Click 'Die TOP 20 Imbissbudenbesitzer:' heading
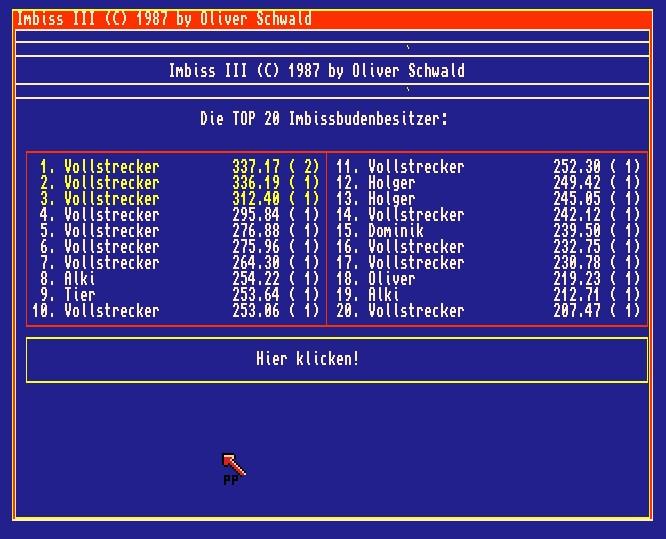Screen dimensions: 666x539 (324, 119)
